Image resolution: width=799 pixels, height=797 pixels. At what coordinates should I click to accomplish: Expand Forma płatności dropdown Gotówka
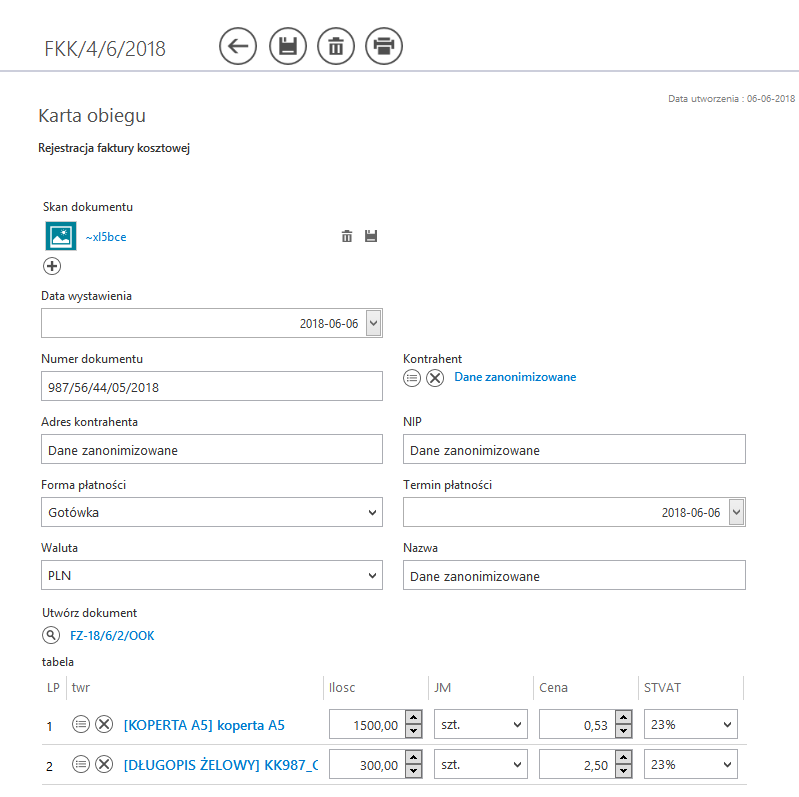click(x=212, y=512)
